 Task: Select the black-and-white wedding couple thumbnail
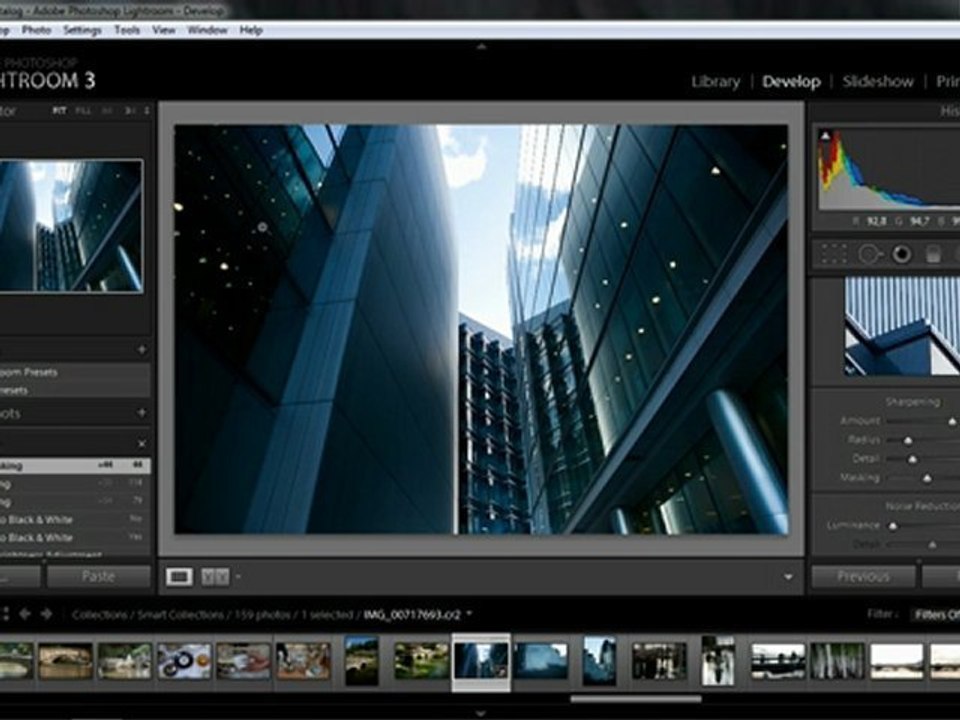pos(718,661)
